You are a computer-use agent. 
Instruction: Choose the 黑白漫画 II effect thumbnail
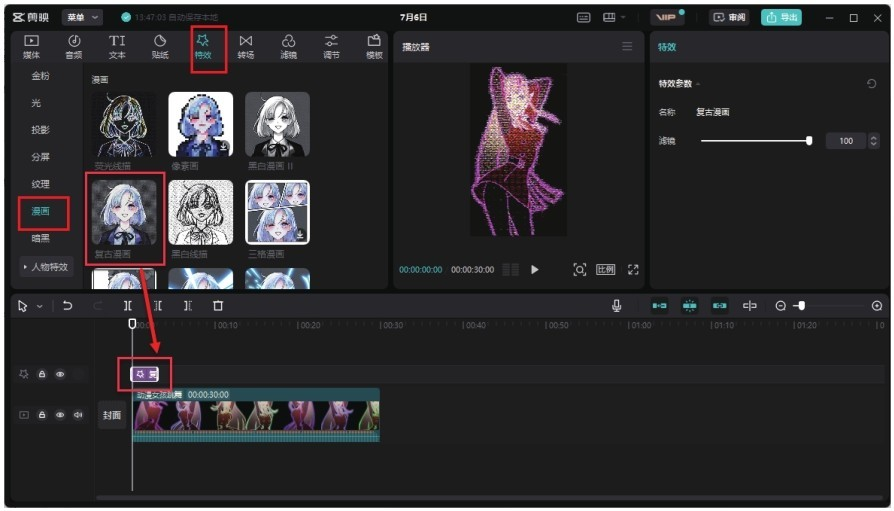(x=278, y=124)
